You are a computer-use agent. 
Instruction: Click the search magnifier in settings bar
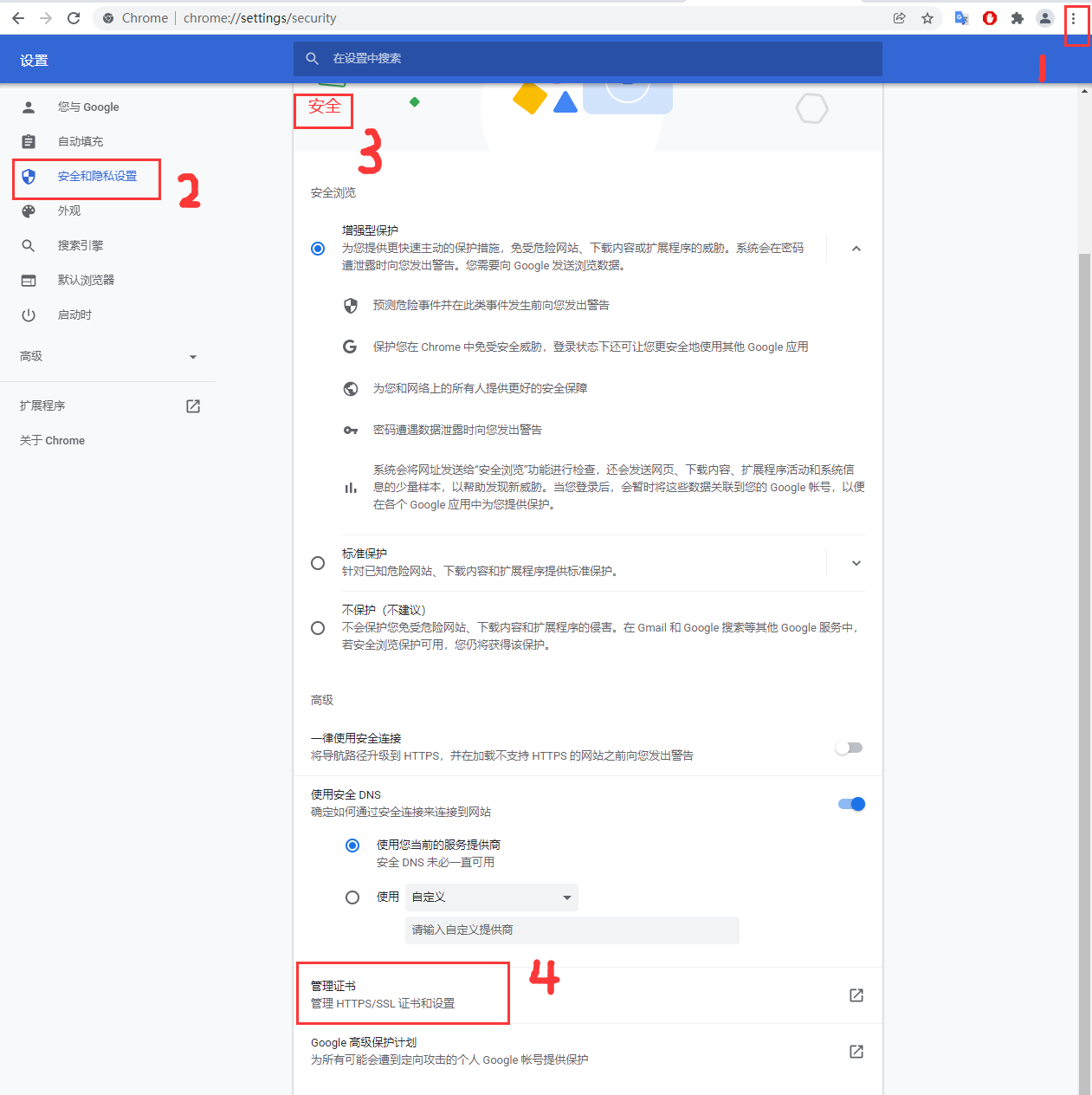[x=313, y=59]
